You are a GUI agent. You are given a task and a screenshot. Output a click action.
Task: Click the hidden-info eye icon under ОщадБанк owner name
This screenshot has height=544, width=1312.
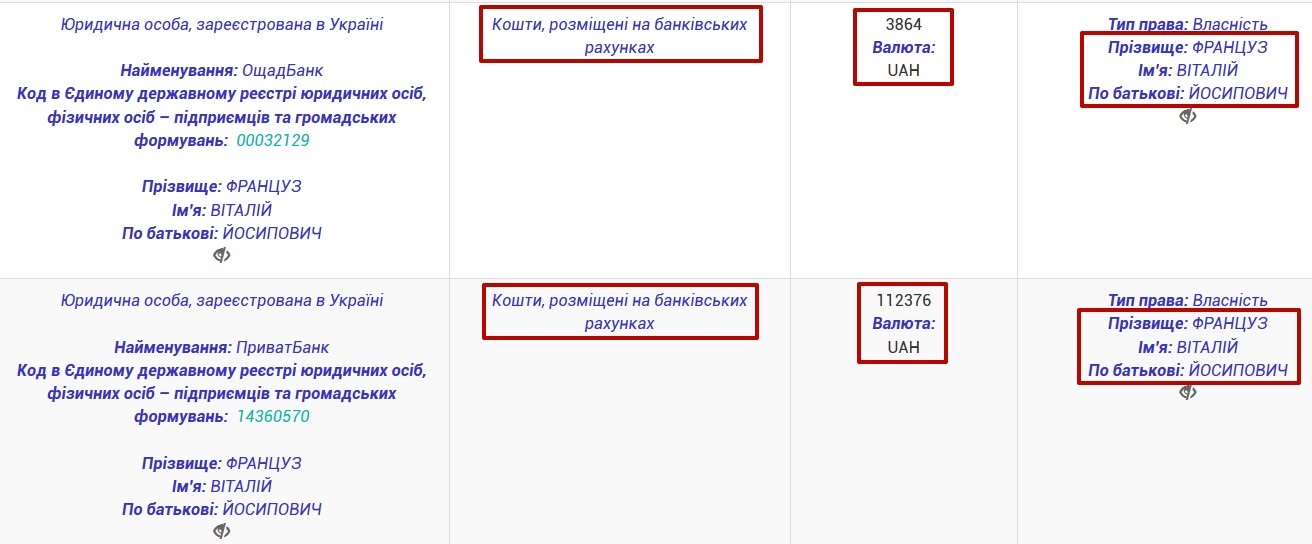coord(222,255)
